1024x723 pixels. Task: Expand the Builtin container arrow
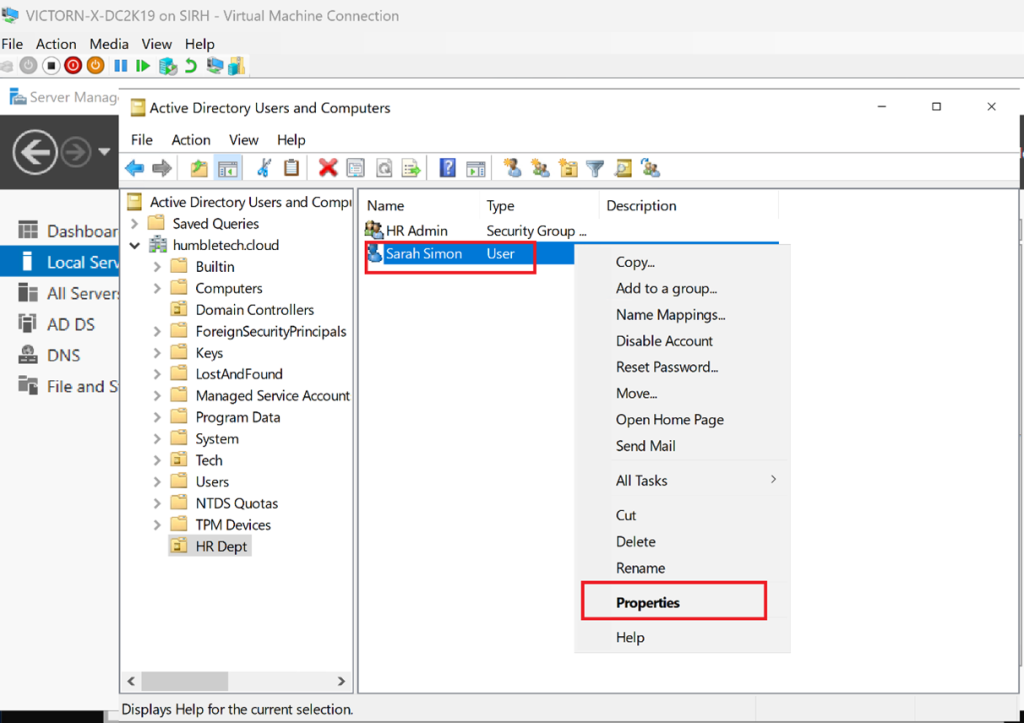pos(157,267)
